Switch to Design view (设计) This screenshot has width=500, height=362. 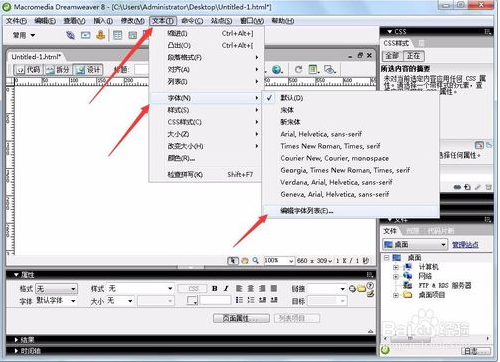click(x=88, y=70)
